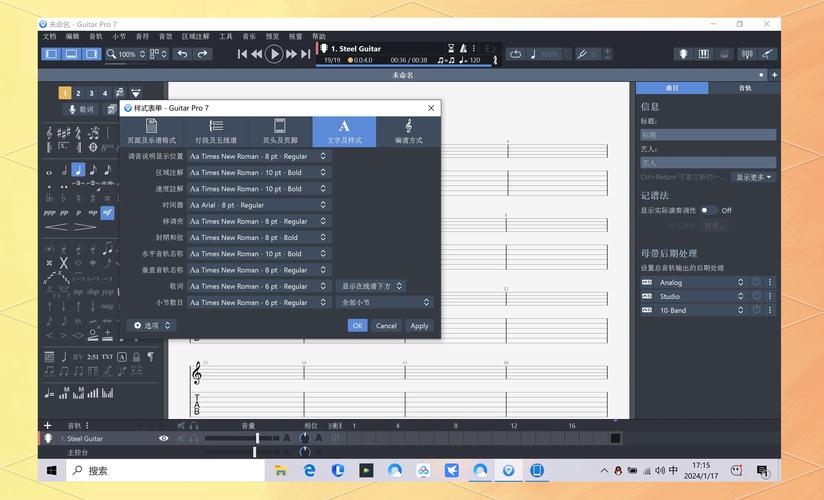824x500 pixels.
Task: Add a new track with plus button
Action: [x=48, y=425]
